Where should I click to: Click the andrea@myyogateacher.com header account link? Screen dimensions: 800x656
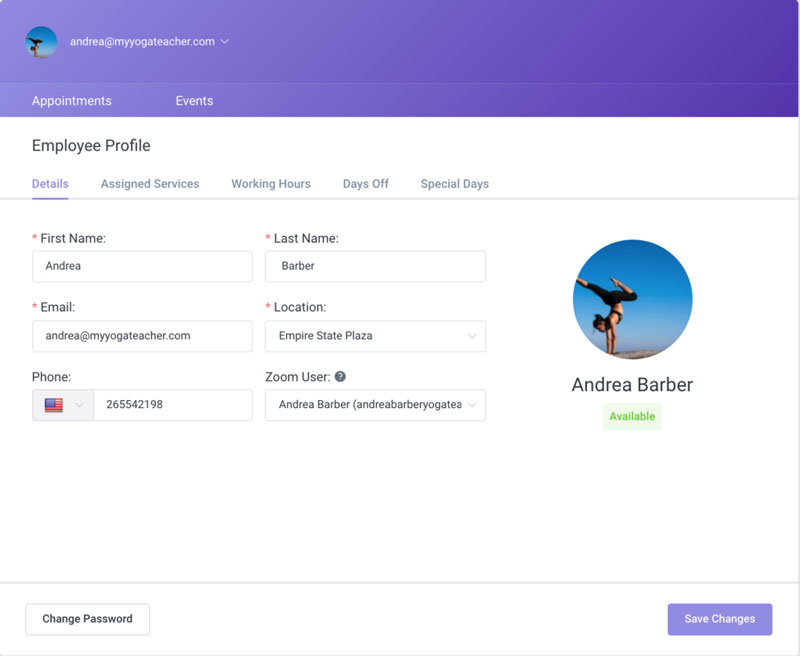pyautogui.click(x=142, y=41)
